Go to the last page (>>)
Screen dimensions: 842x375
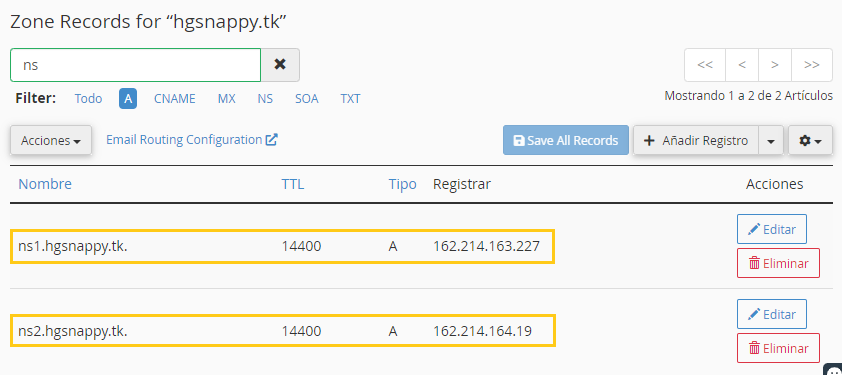(812, 65)
